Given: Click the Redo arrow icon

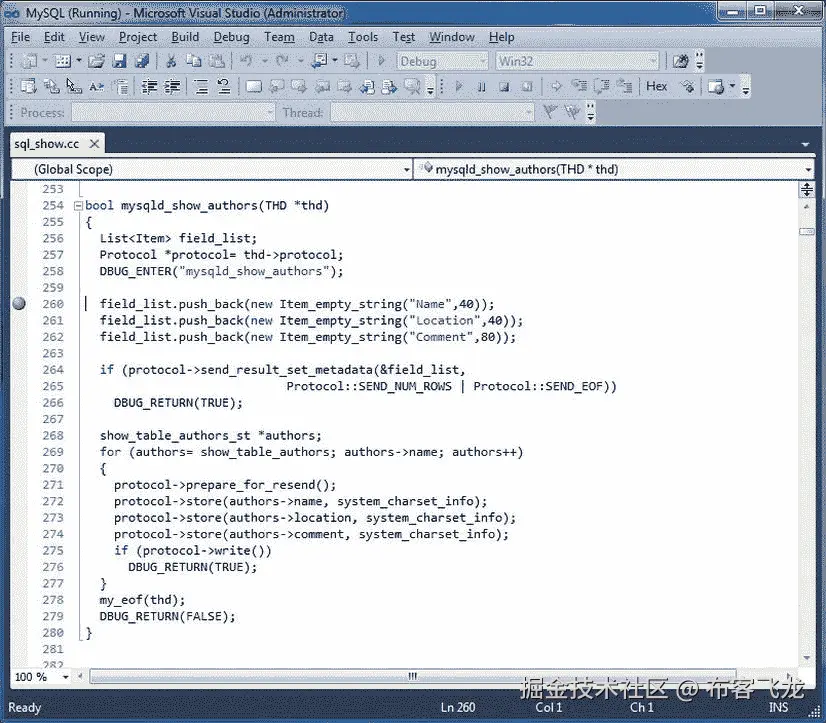Looking at the screenshot, I should [x=282, y=61].
